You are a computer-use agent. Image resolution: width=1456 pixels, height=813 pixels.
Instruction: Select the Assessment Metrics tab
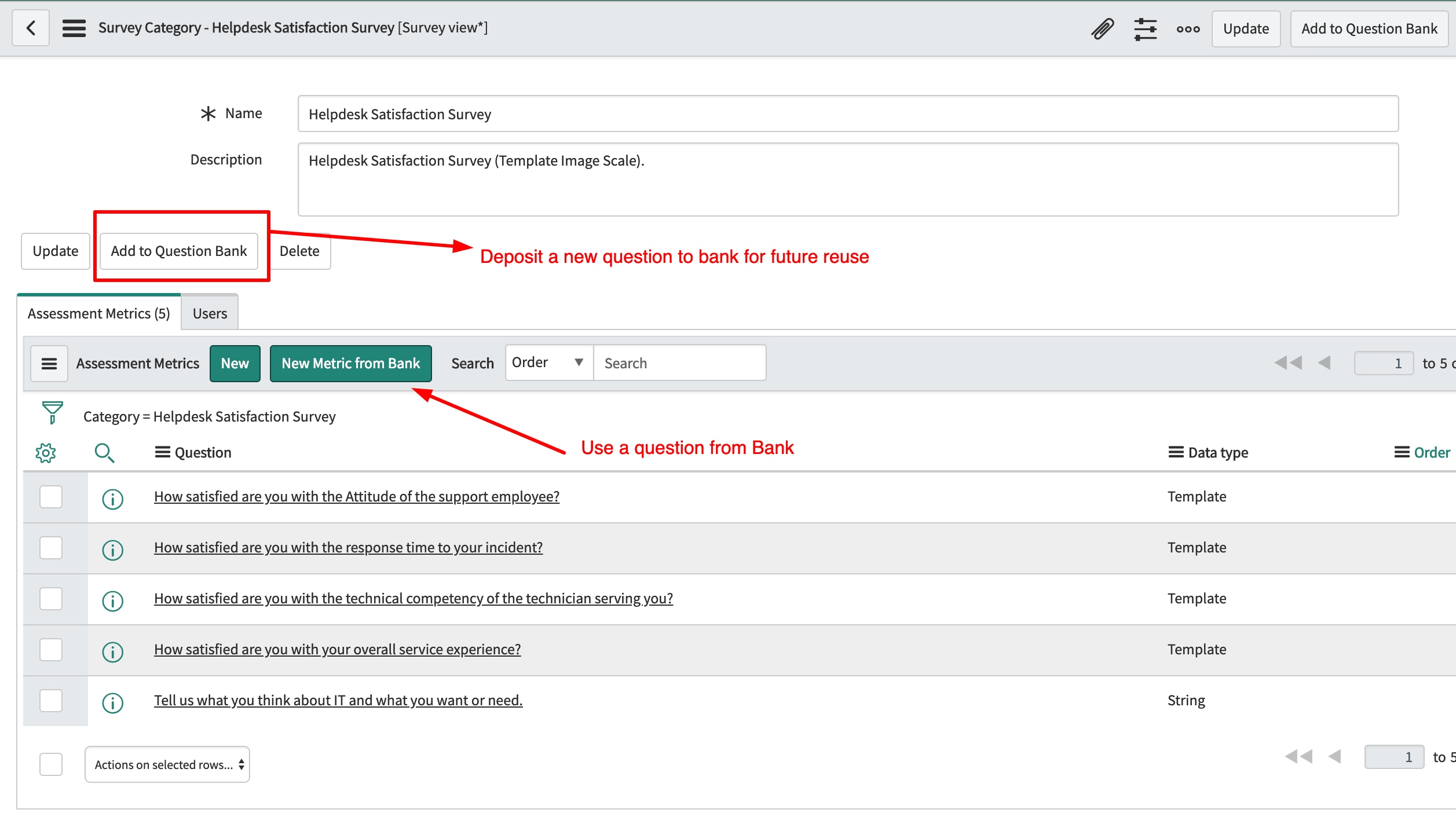coord(98,313)
